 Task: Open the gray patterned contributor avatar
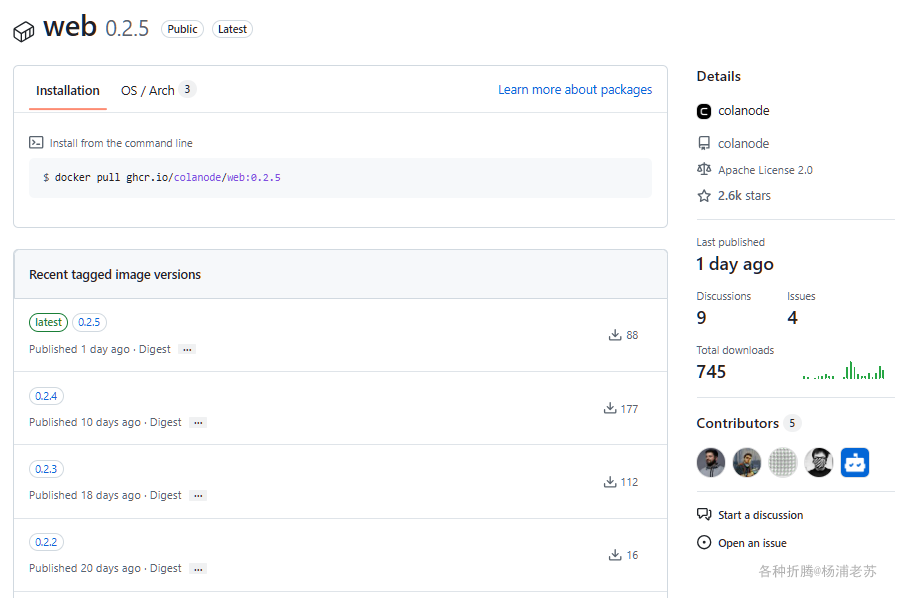click(783, 462)
